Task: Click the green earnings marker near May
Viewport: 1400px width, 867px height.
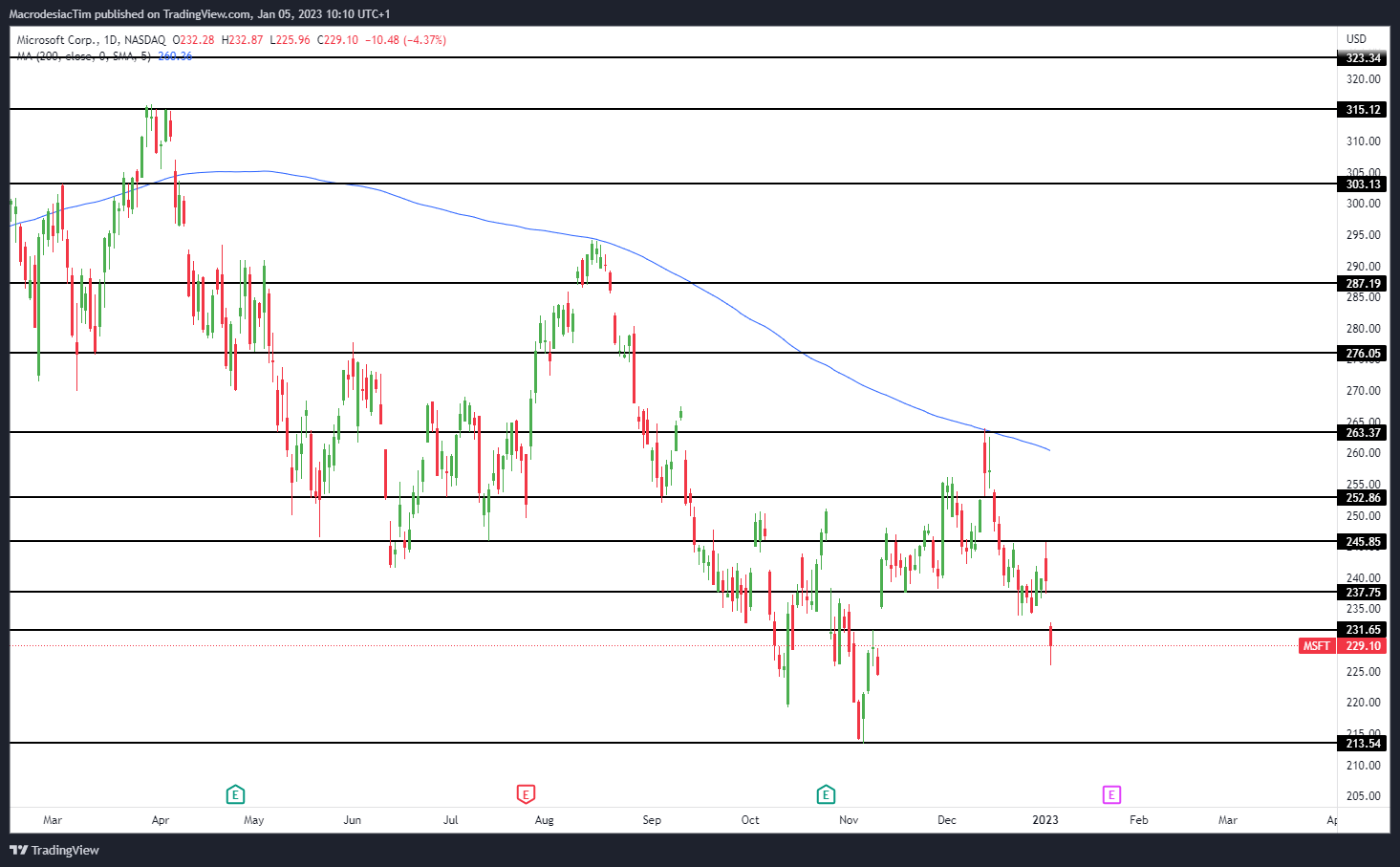Action: [x=235, y=794]
